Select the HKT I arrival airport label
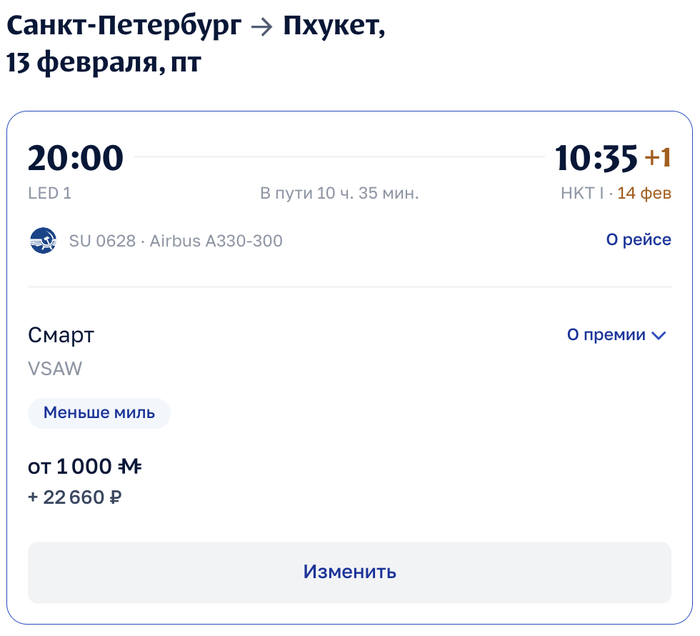The height and width of the screenshot is (636, 700). (581, 193)
